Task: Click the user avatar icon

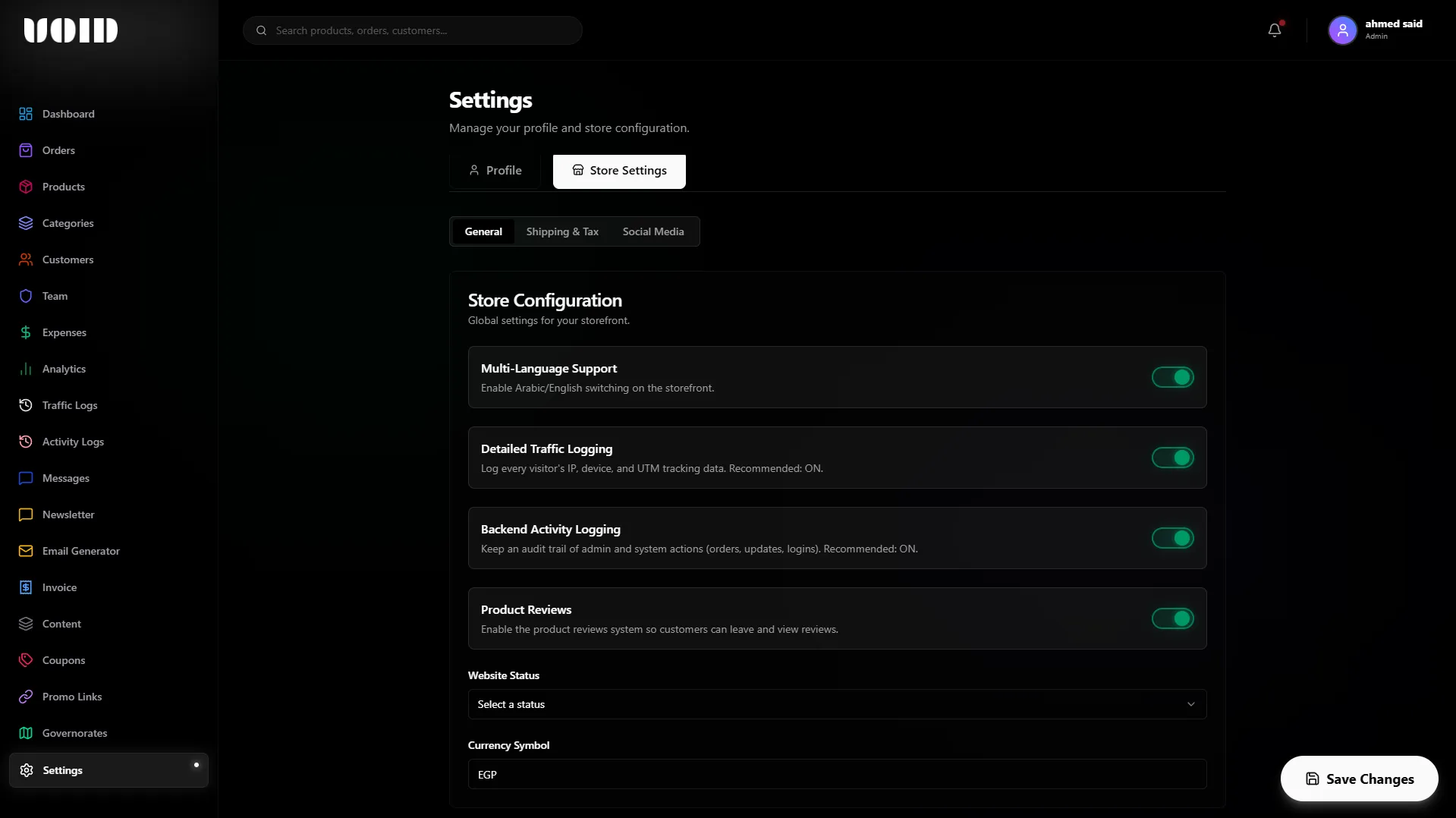Action: click(1342, 30)
